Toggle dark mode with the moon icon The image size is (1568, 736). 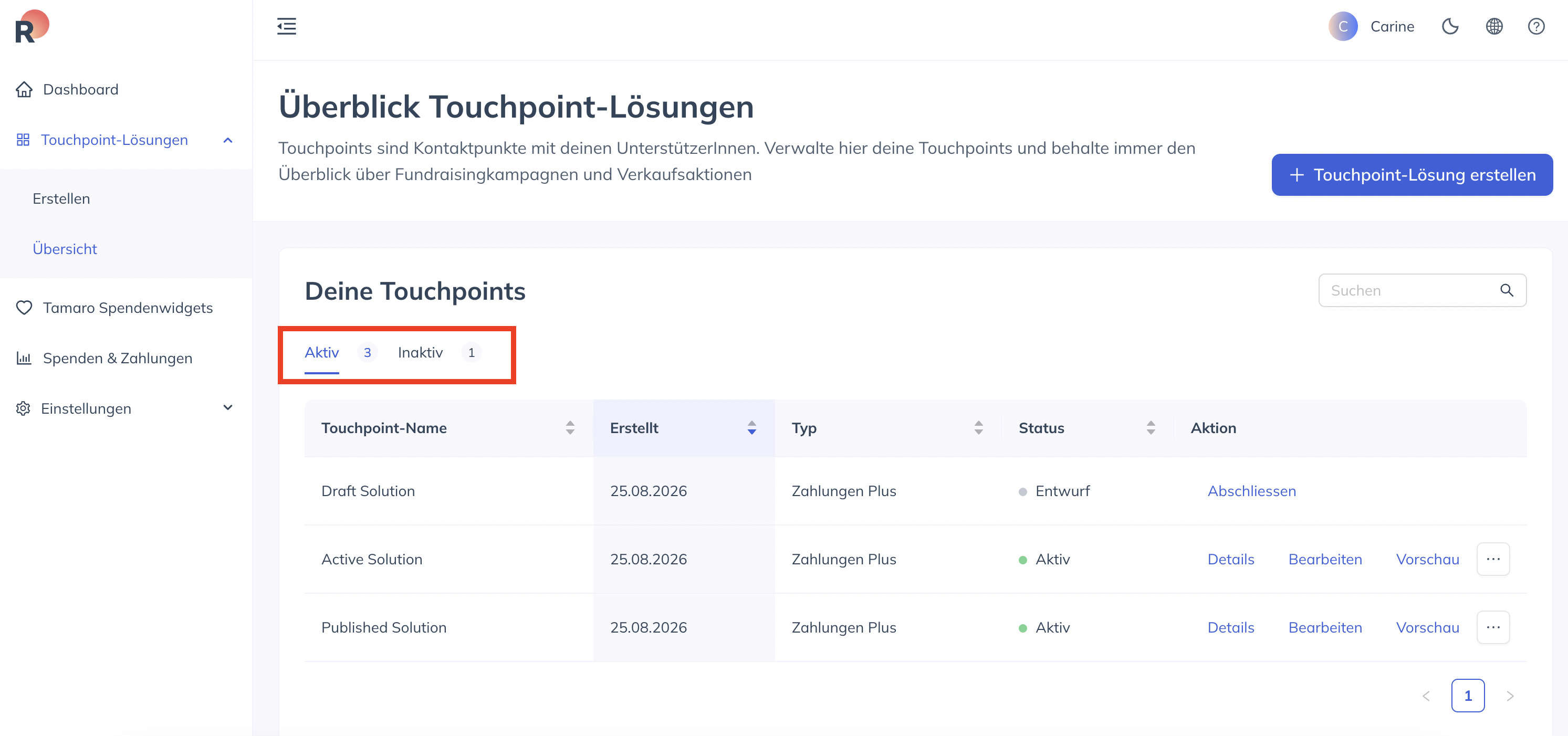[1450, 26]
